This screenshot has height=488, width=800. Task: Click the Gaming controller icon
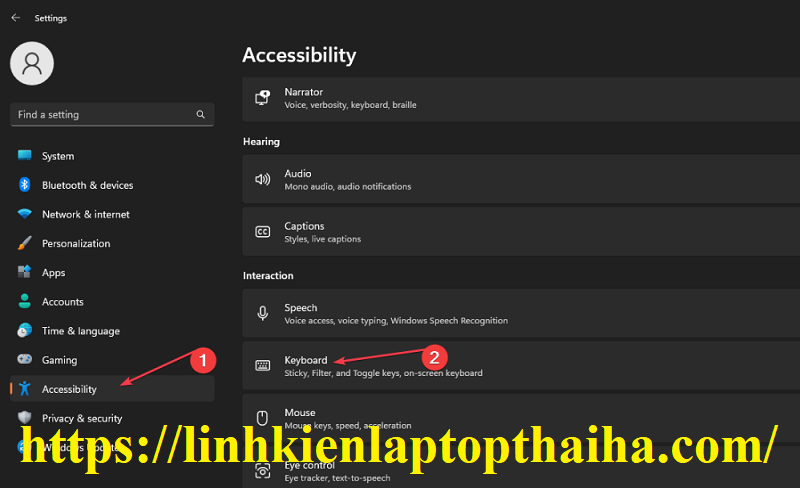[24, 359]
